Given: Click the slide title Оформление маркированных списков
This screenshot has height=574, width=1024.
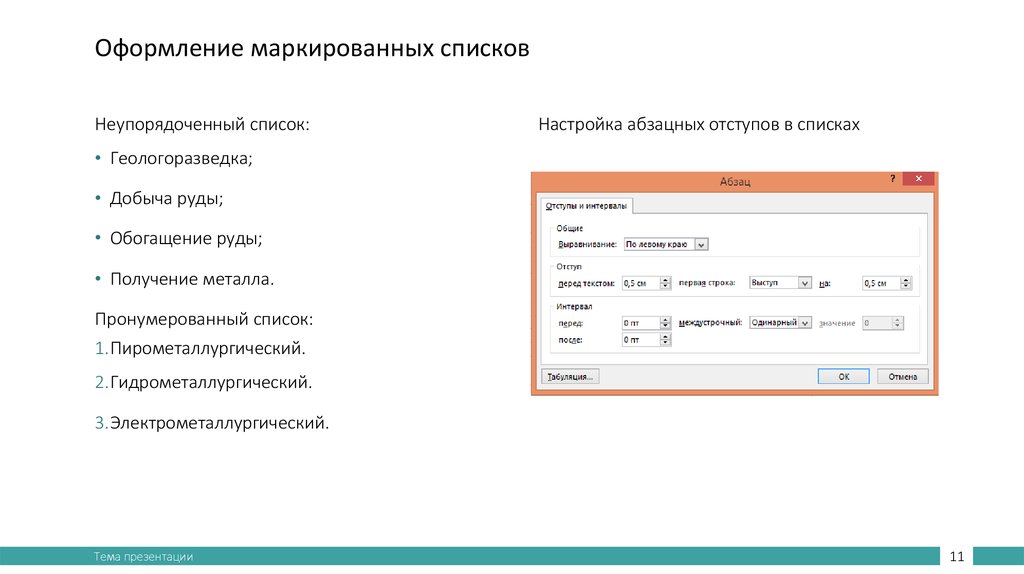Looking at the screenshot, I should pyautogui.click(x=312, y=48).
